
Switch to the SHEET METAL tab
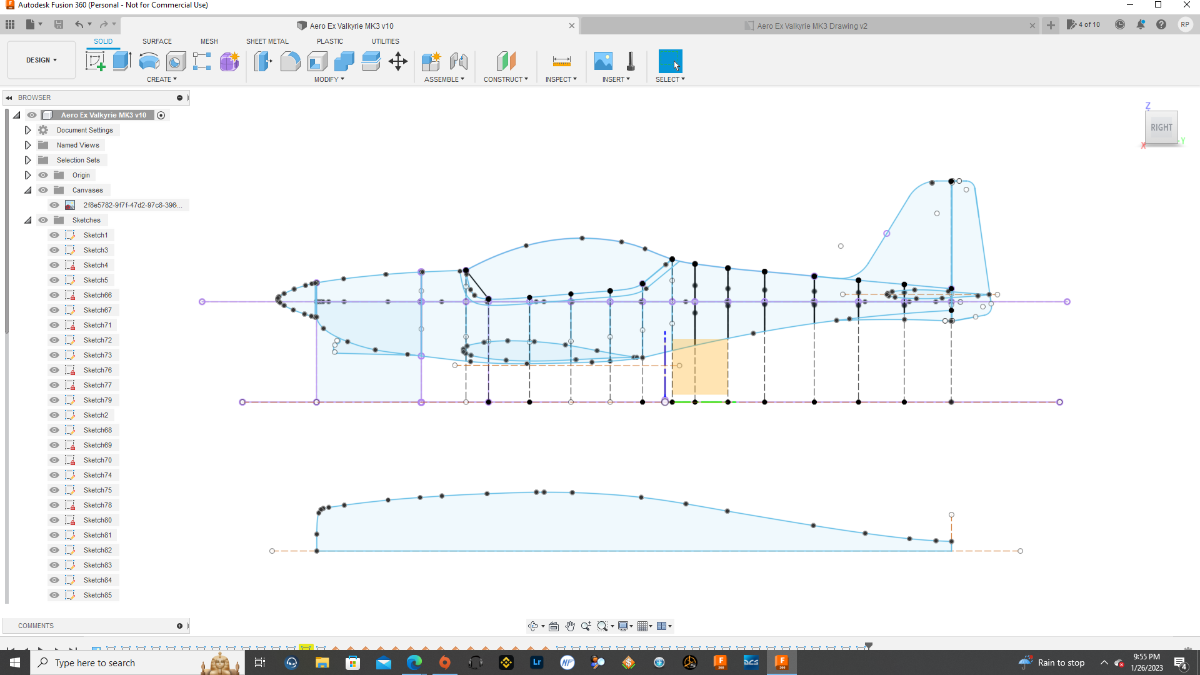[x=268, y=41]
